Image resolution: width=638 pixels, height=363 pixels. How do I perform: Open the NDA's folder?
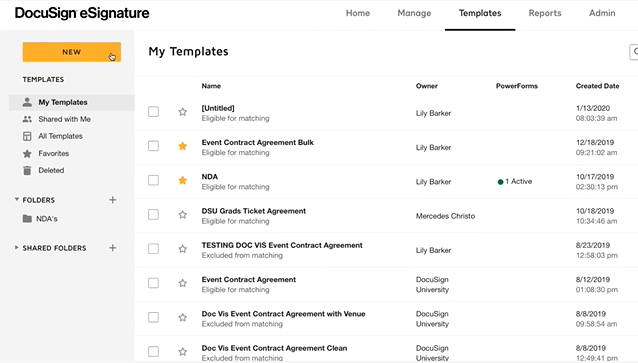pos(47,219)
